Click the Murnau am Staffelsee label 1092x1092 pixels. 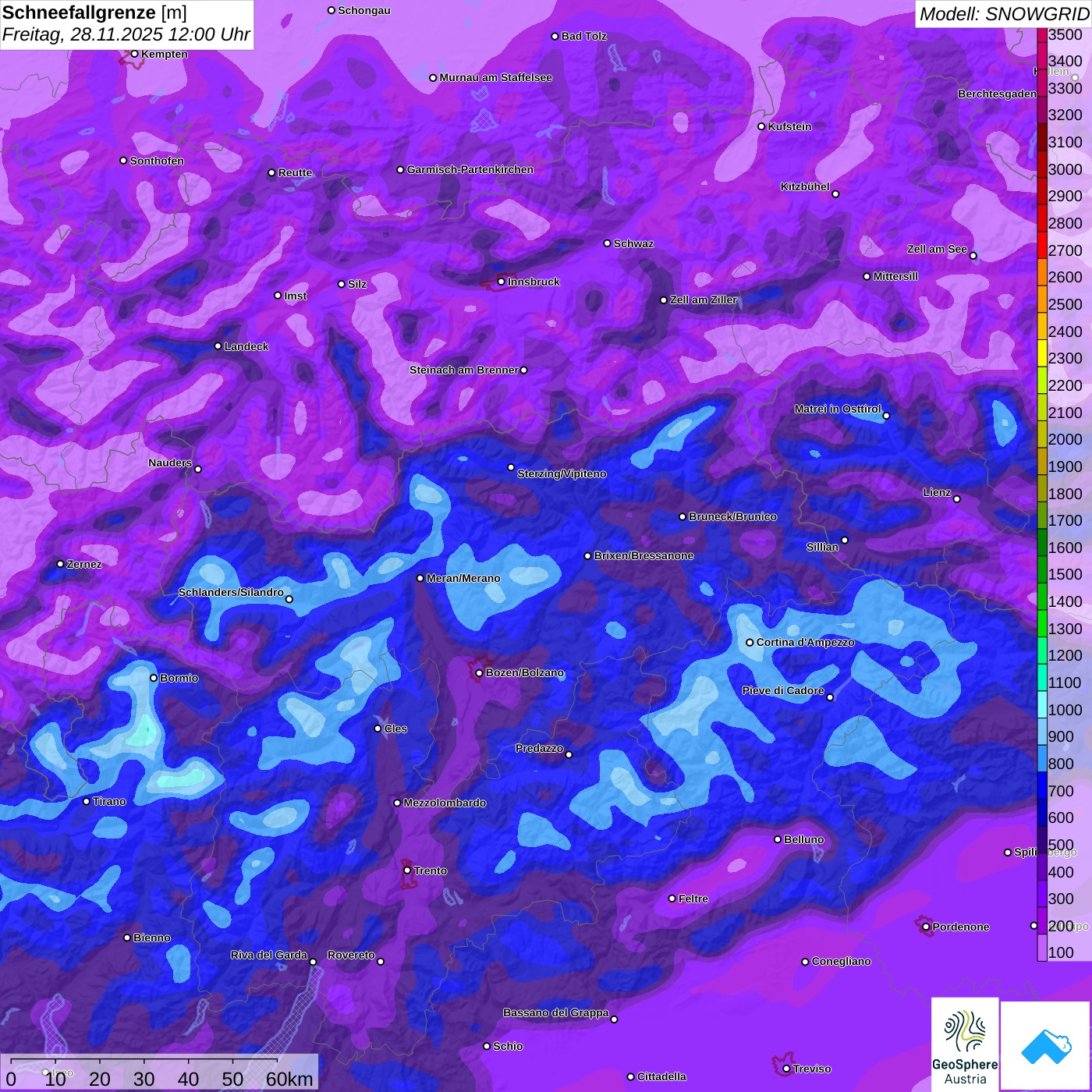(495, 77)
